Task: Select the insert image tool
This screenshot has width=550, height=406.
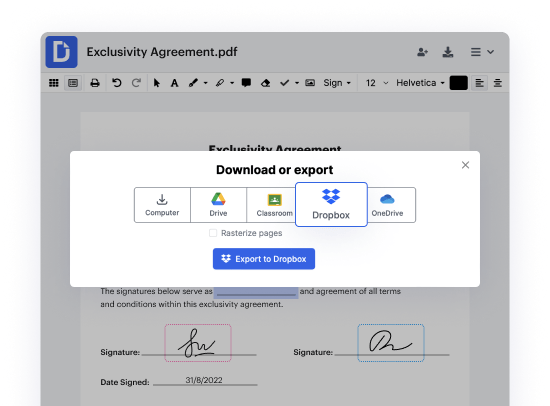Action: click(310, 83)
